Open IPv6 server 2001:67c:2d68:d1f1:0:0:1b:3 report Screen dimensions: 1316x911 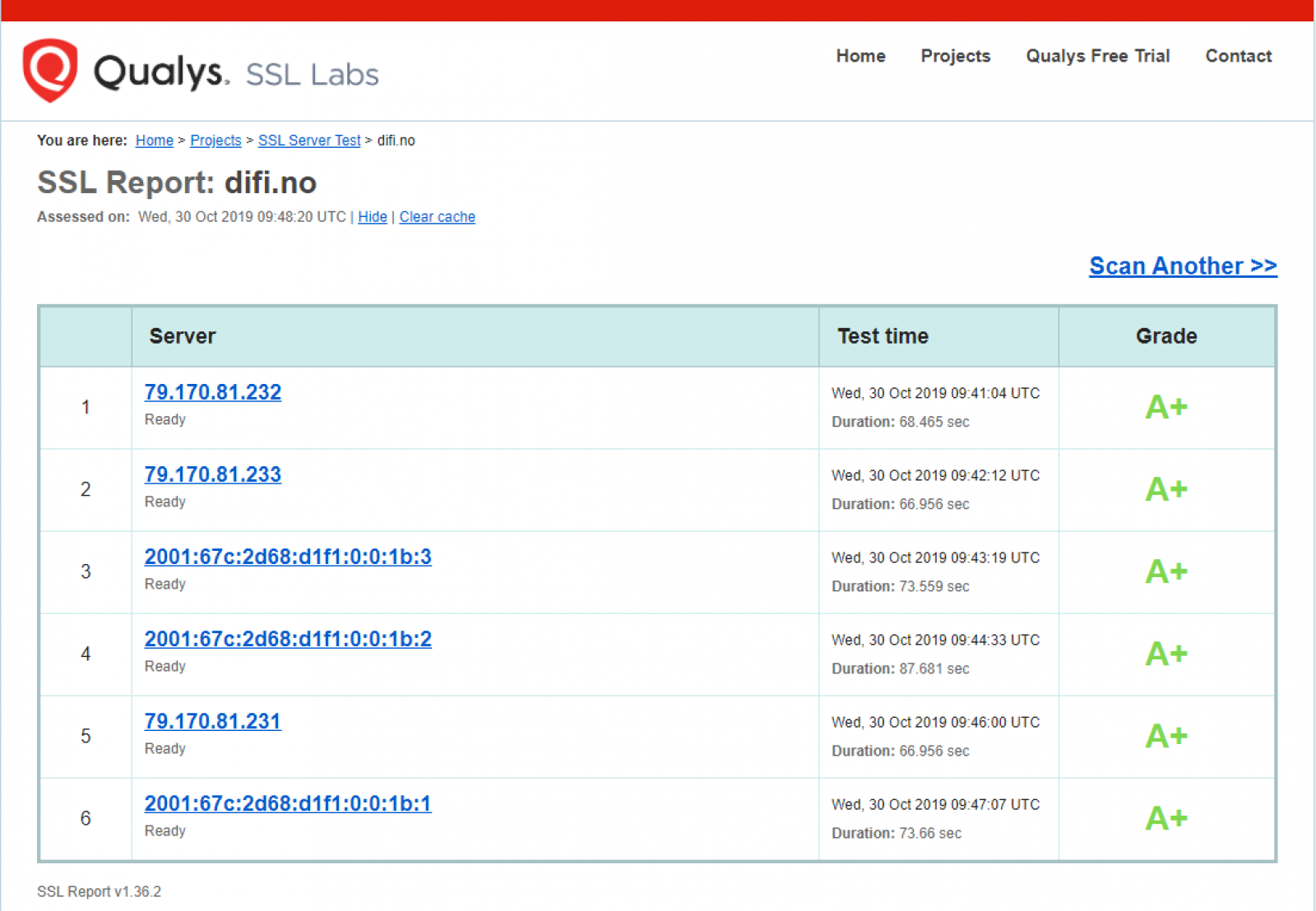tap(288, 557)
